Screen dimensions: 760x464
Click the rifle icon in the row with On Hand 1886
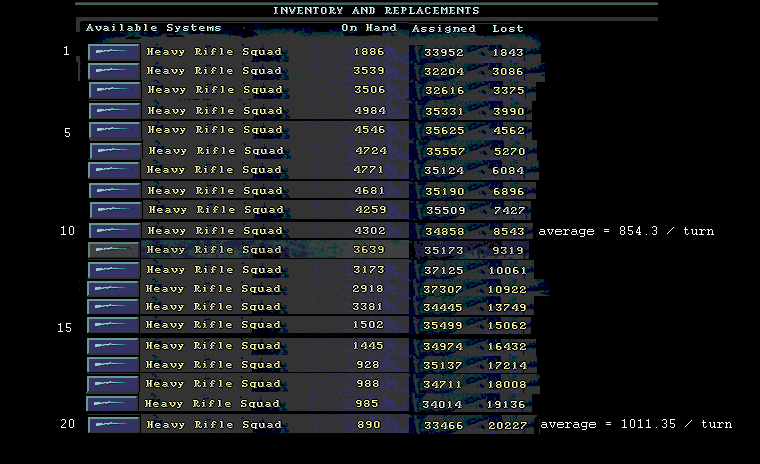pos(114,52)
